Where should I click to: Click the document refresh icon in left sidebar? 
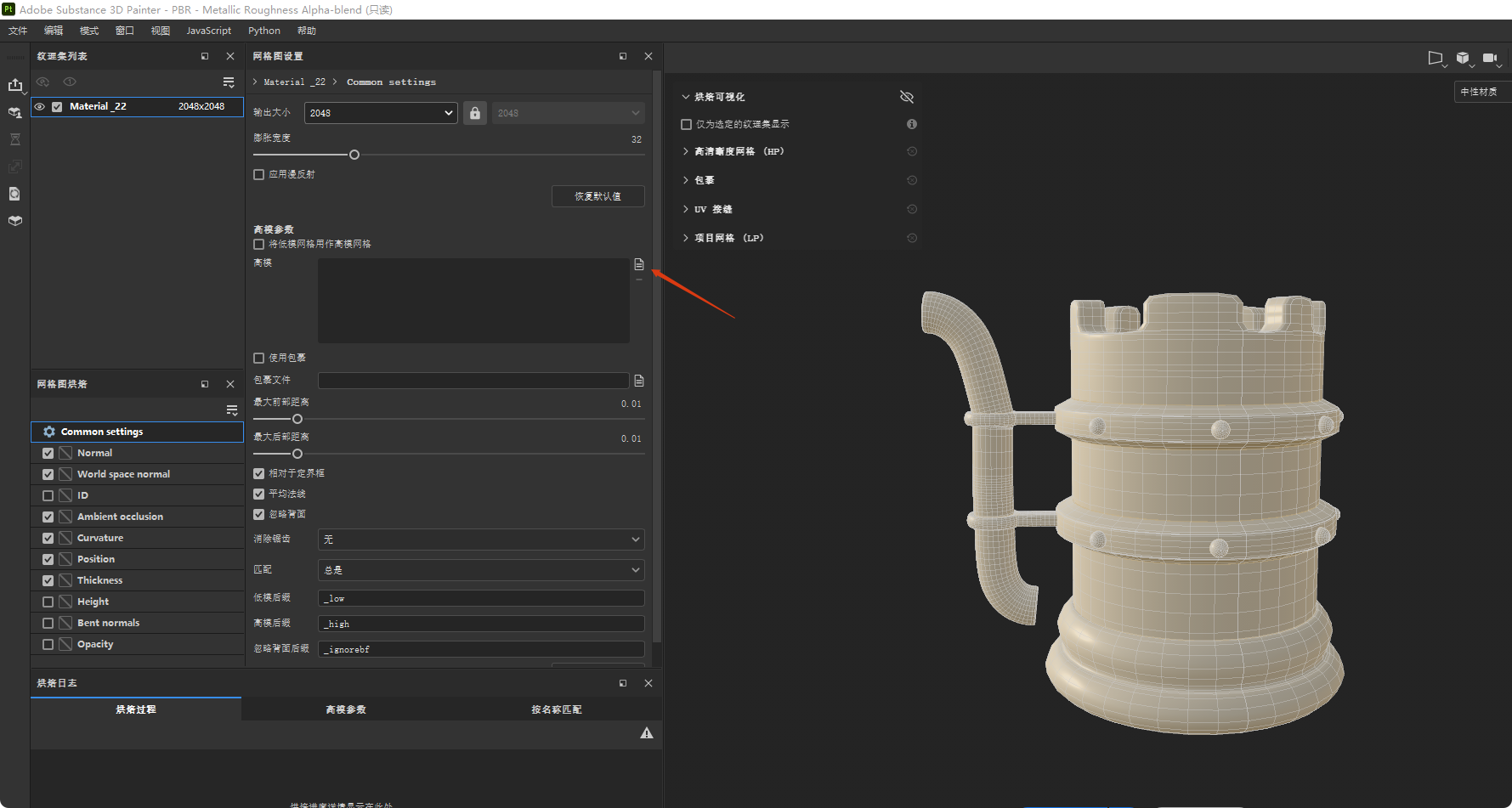[x=15, y=194]
